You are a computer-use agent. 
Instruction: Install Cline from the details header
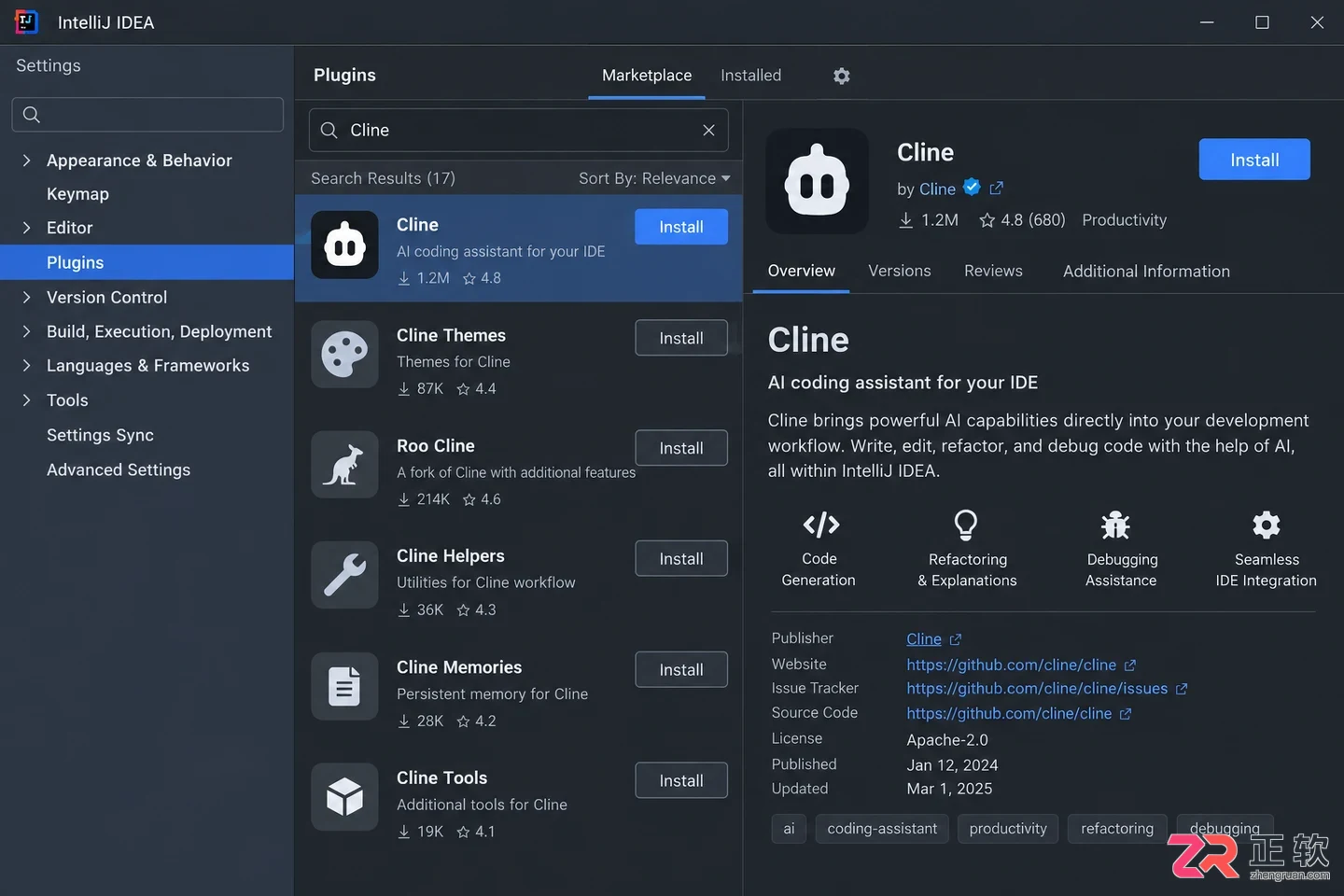[1254, 160]
